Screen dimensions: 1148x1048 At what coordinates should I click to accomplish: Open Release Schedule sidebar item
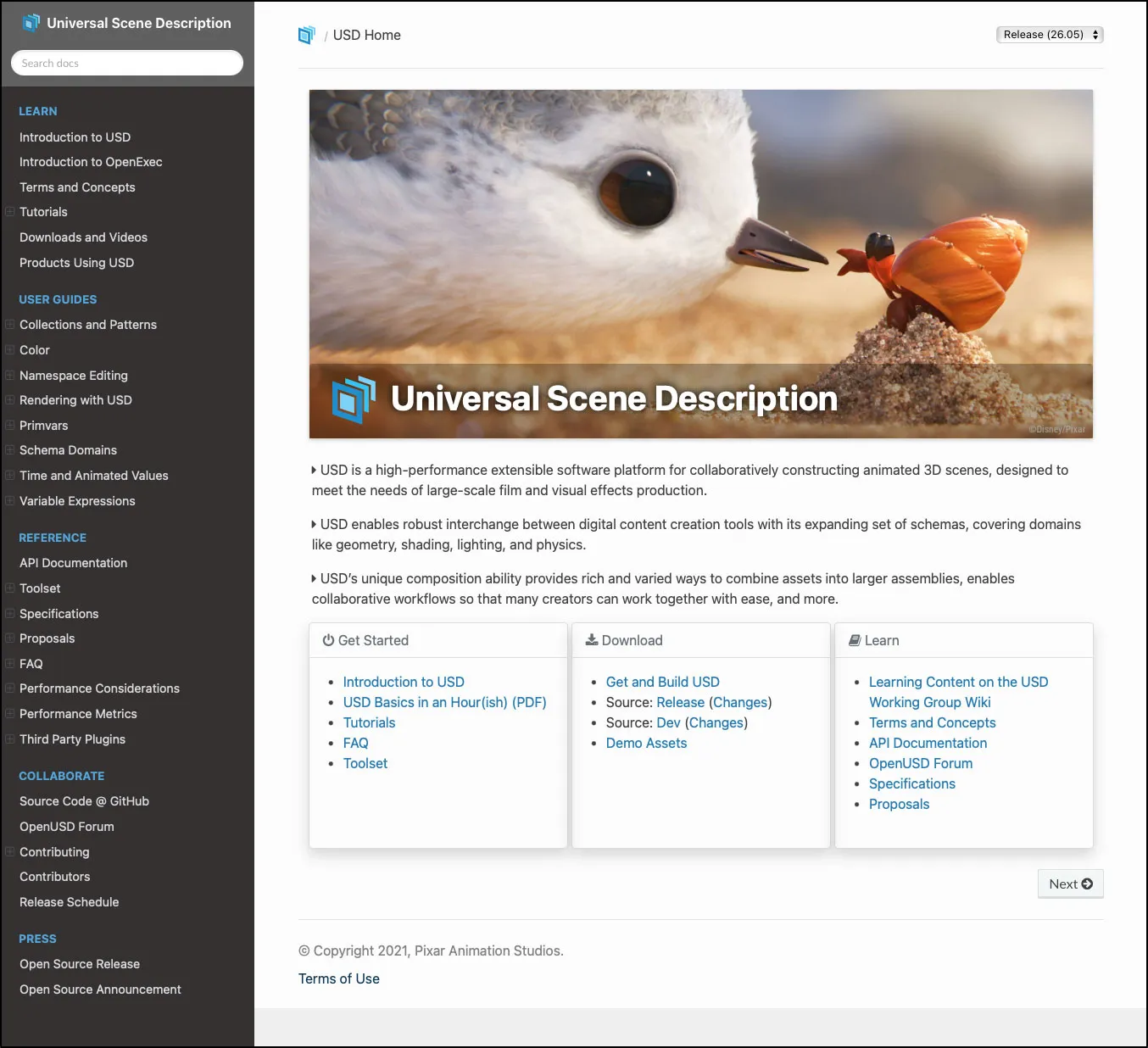tap(69, 902)
